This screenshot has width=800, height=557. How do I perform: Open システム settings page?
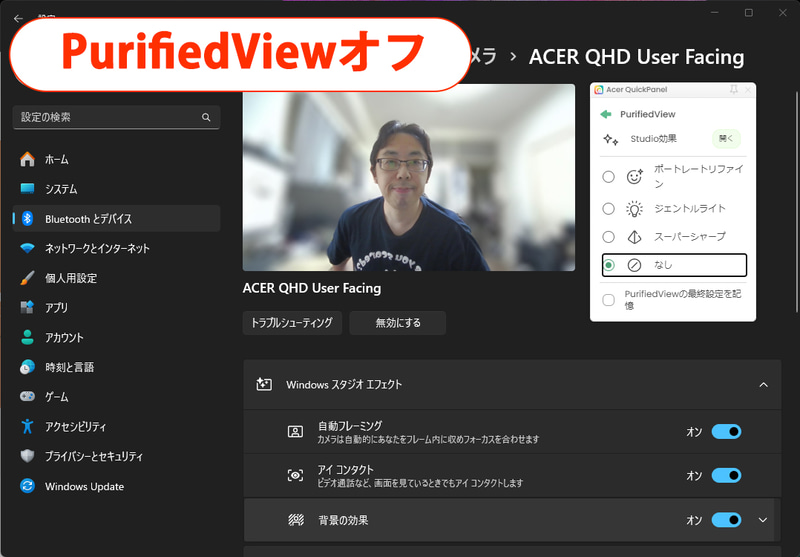tap(116, 189)
